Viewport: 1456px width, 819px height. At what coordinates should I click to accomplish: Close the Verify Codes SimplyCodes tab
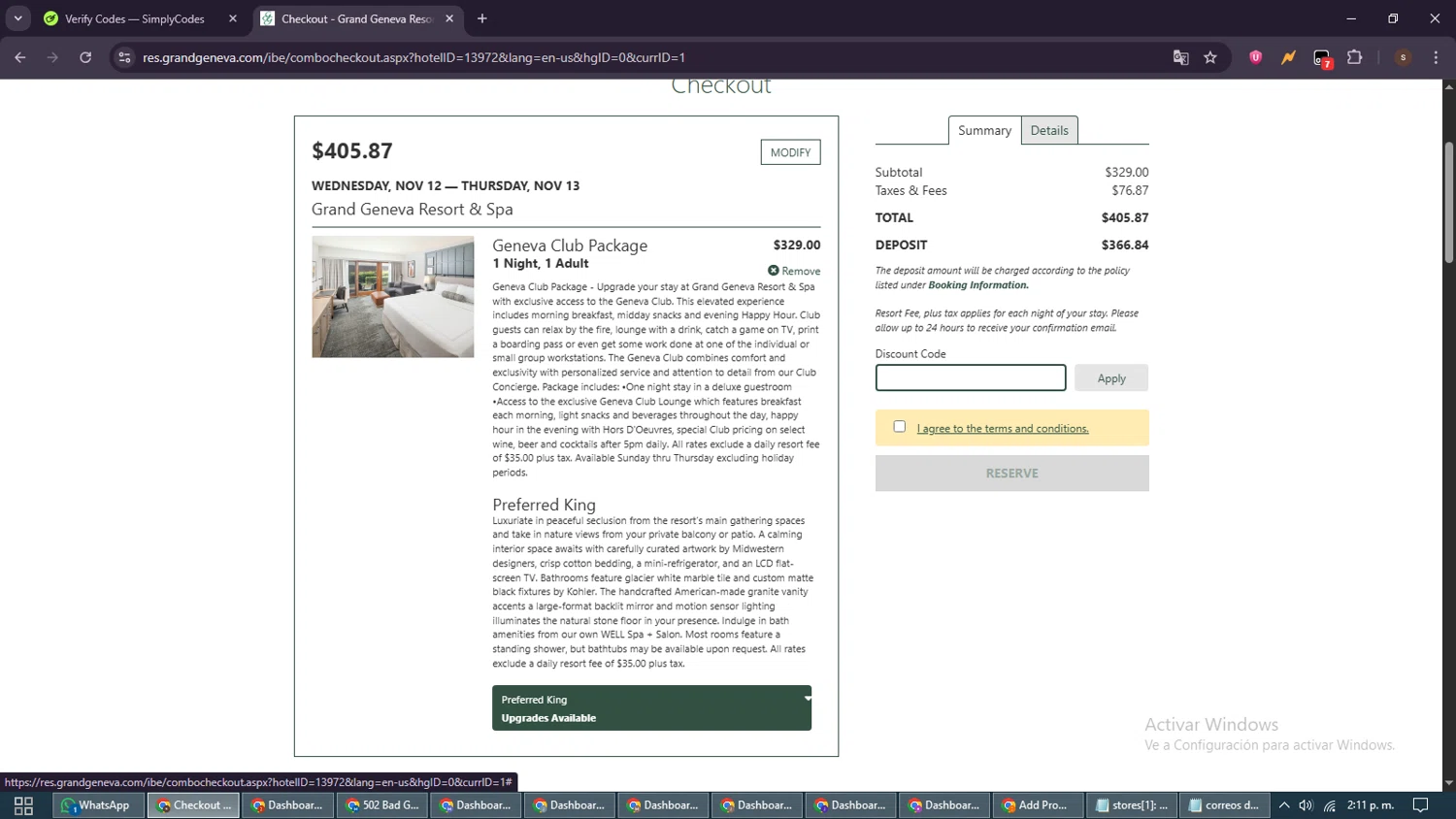tap(232, 18)
